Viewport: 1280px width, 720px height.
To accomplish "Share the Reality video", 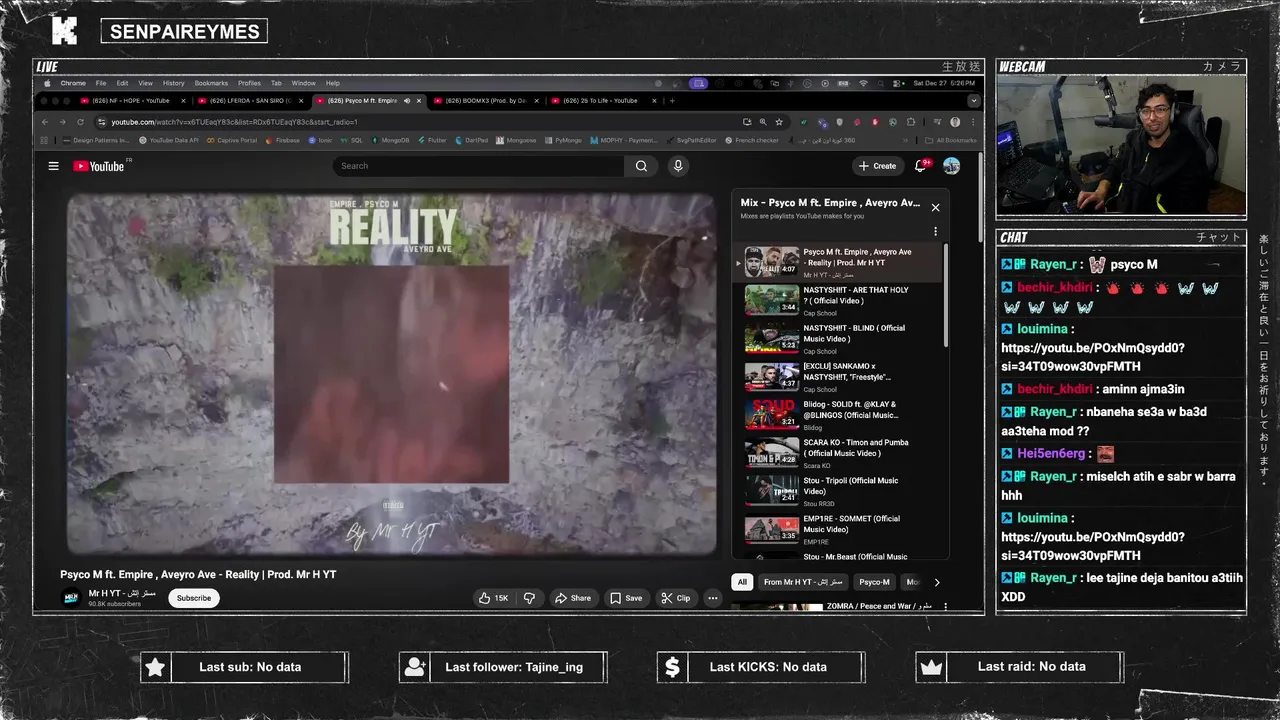I will pos(573,598).
